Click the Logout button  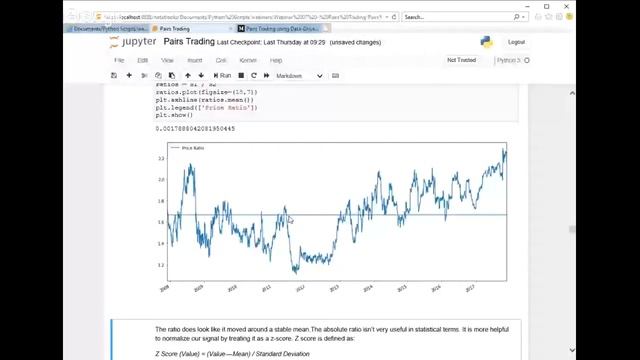pos(516,42)
